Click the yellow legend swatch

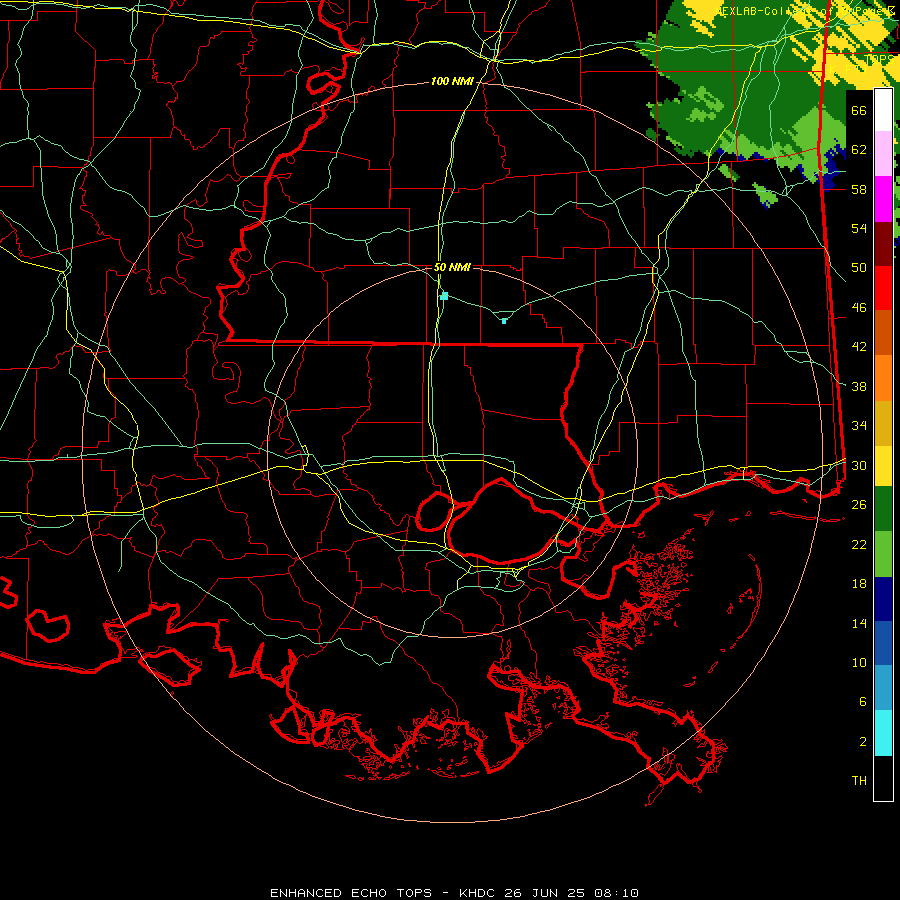(x=883, y=466)
